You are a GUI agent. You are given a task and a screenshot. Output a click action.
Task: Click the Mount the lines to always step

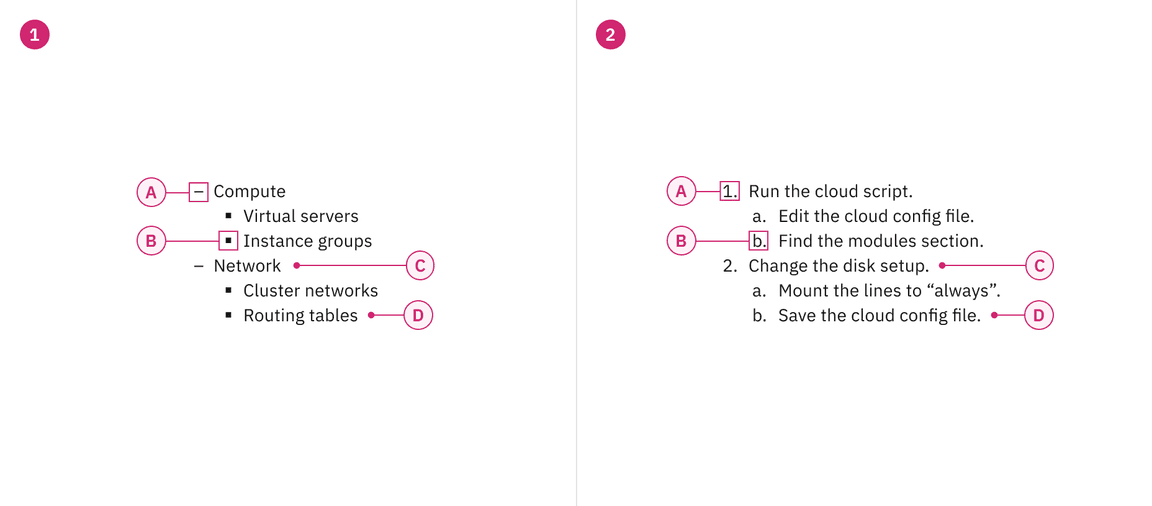889,291
